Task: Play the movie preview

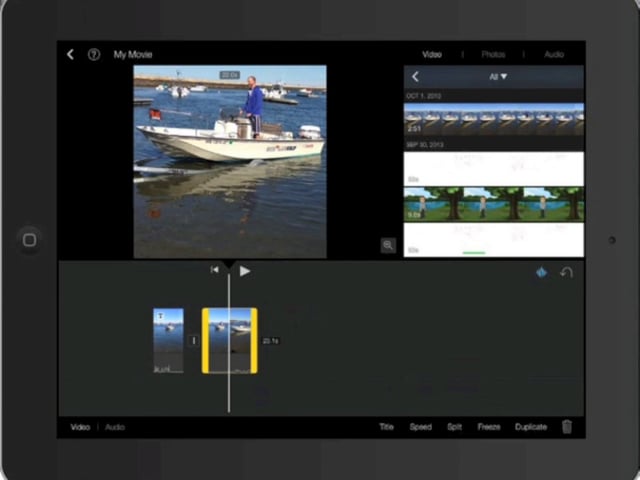Action: [x=244, y=271]
